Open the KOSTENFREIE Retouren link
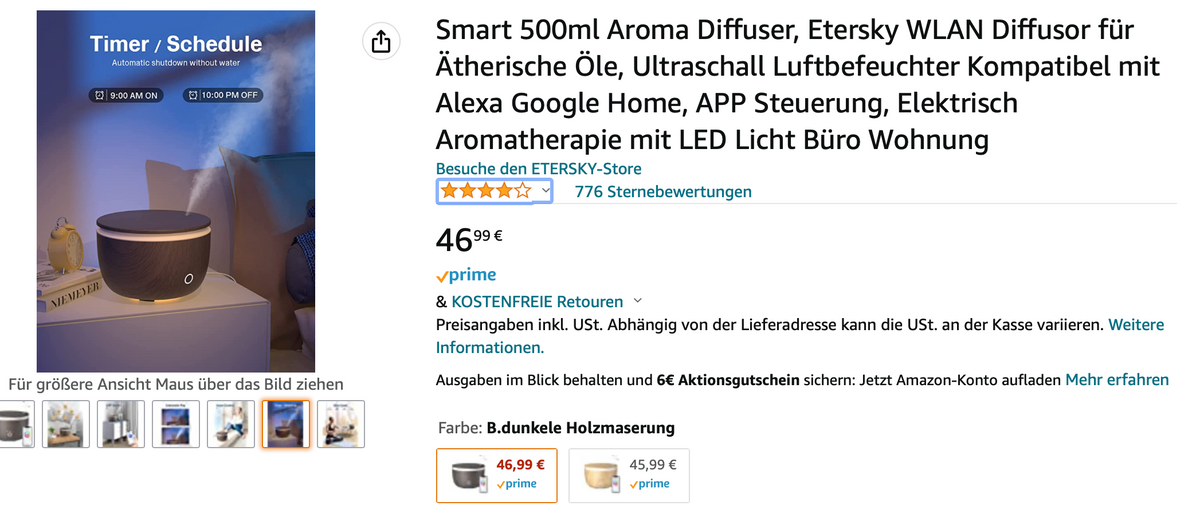Viewport: 1200px width, 517px height. pos(537,301)
